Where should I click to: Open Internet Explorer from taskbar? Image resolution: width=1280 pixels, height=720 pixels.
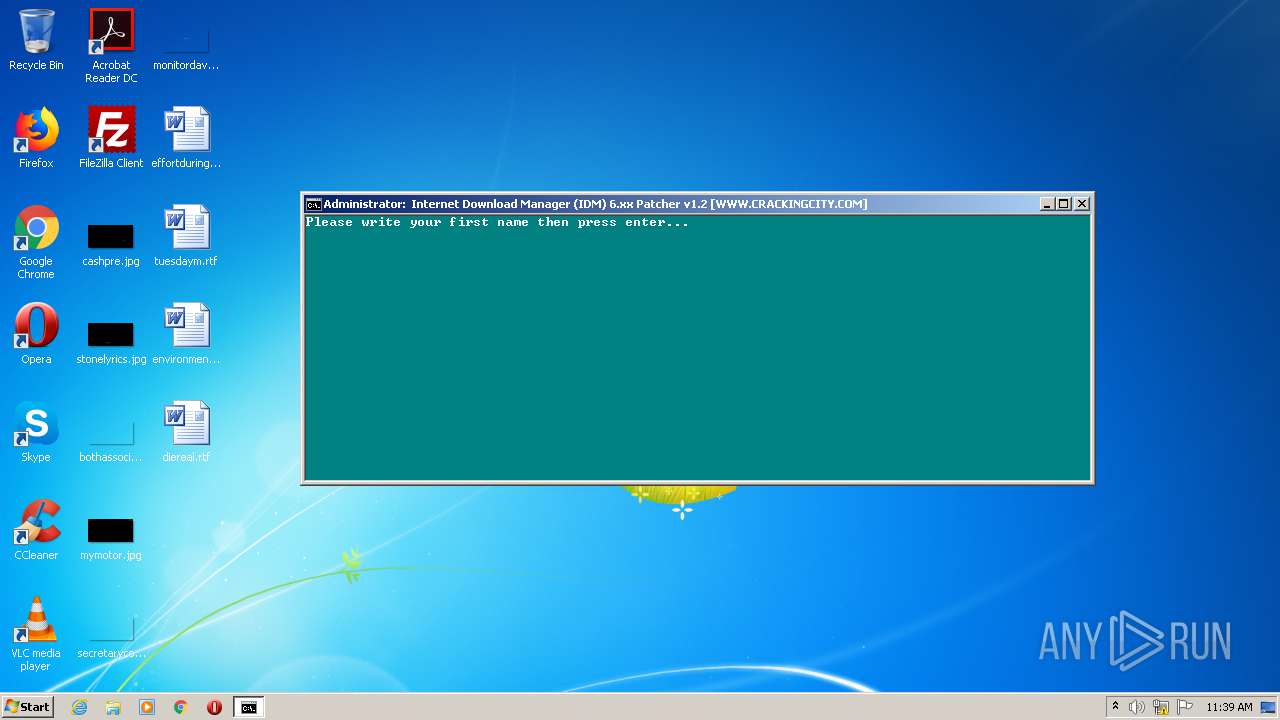(x=80, y=707)
